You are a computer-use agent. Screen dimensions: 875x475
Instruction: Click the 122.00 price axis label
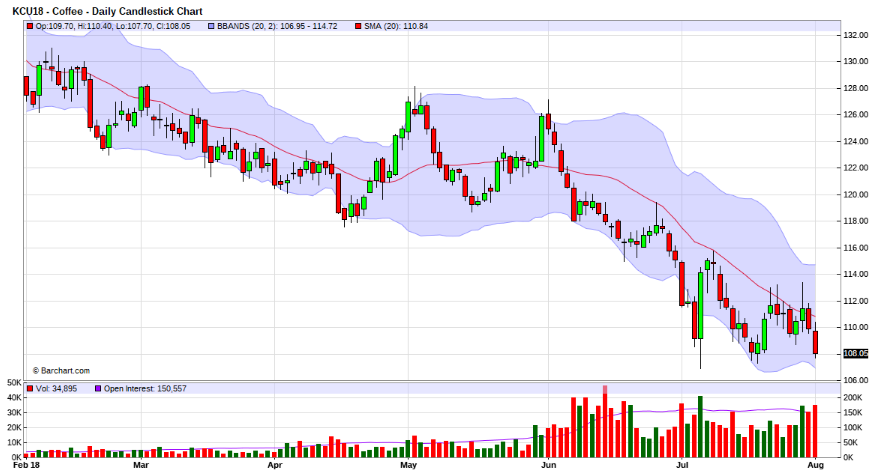pyautogui.click(x=856, y=167)
